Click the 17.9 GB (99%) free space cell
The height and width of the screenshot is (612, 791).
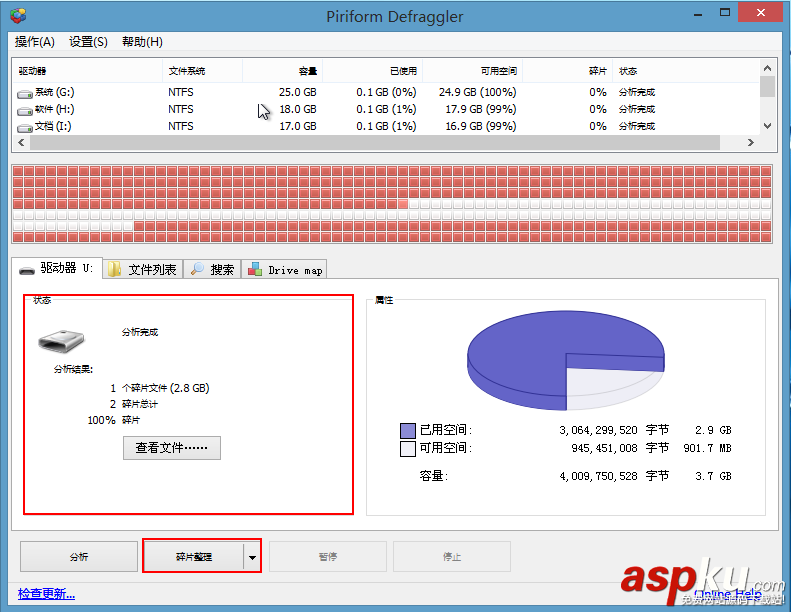481,109
